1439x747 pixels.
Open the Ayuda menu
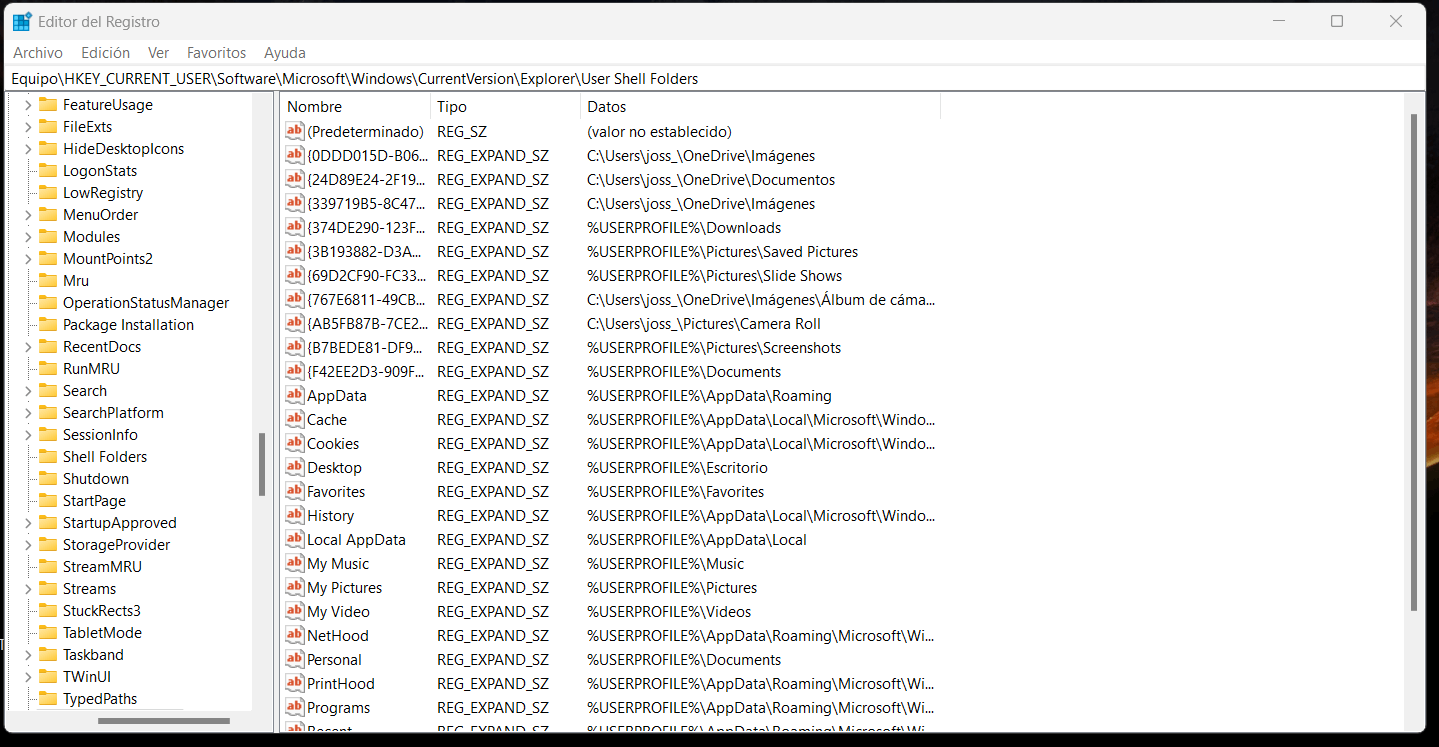pos(285,52)
